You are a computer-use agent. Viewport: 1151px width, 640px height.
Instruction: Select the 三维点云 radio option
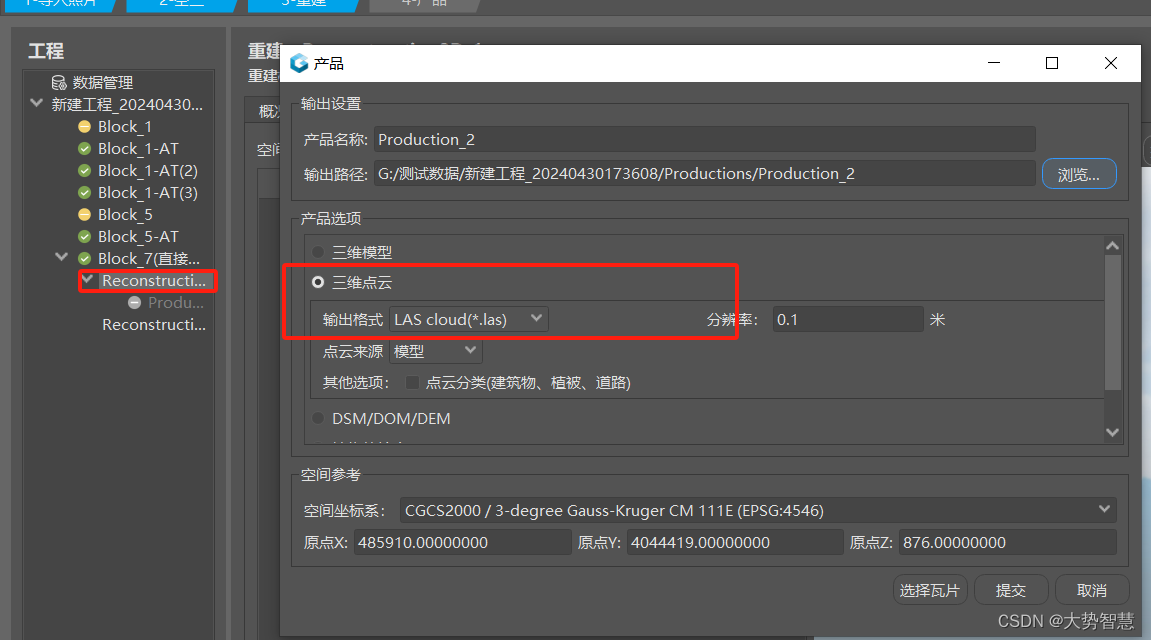318,282
